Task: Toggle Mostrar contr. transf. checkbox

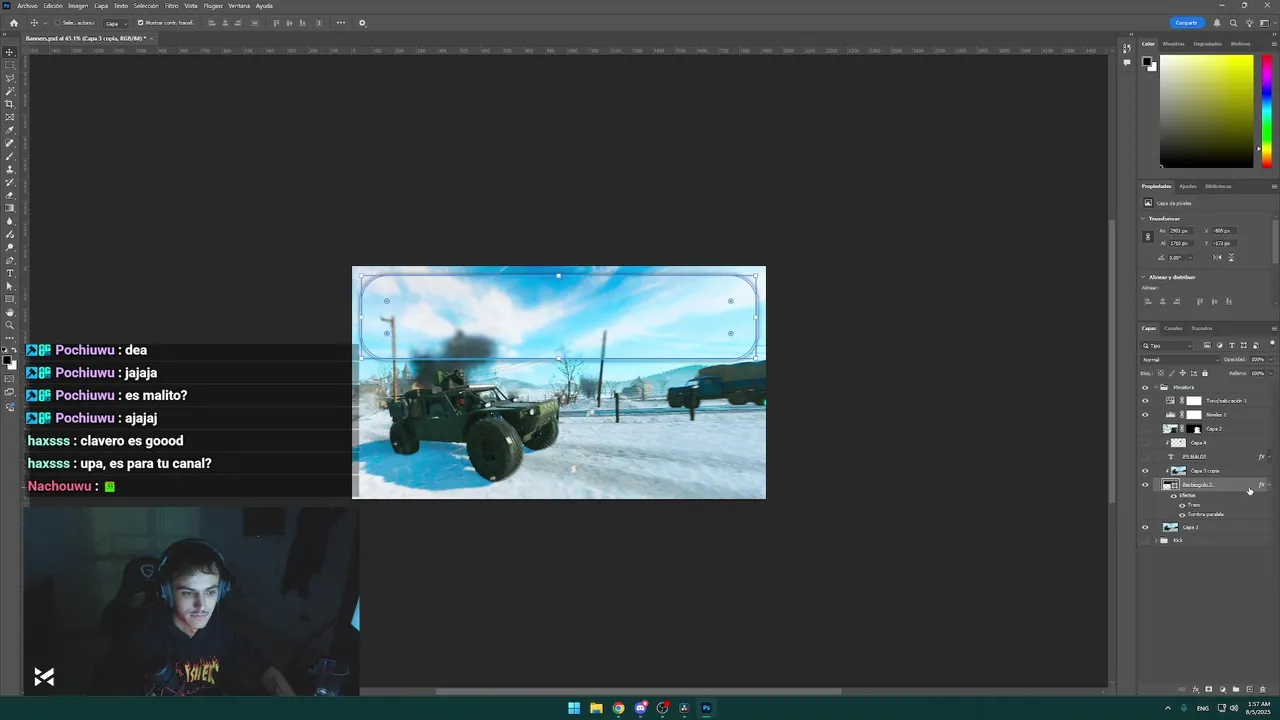Action: click(x=140, y=22)
